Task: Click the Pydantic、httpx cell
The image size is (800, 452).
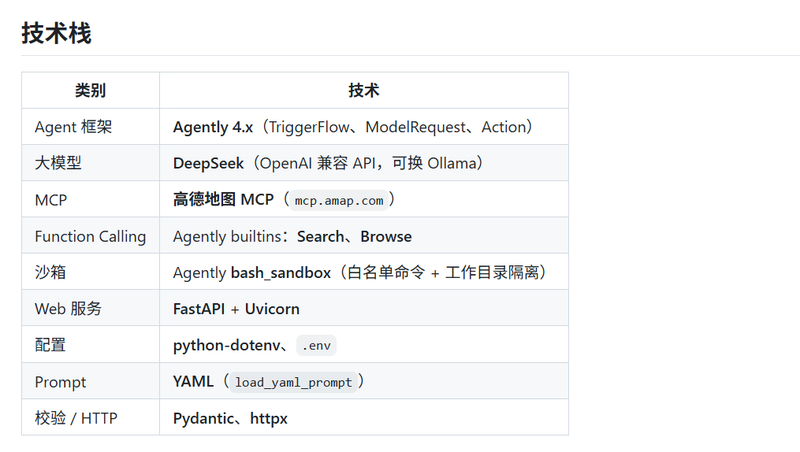Action: click(364, 417)
